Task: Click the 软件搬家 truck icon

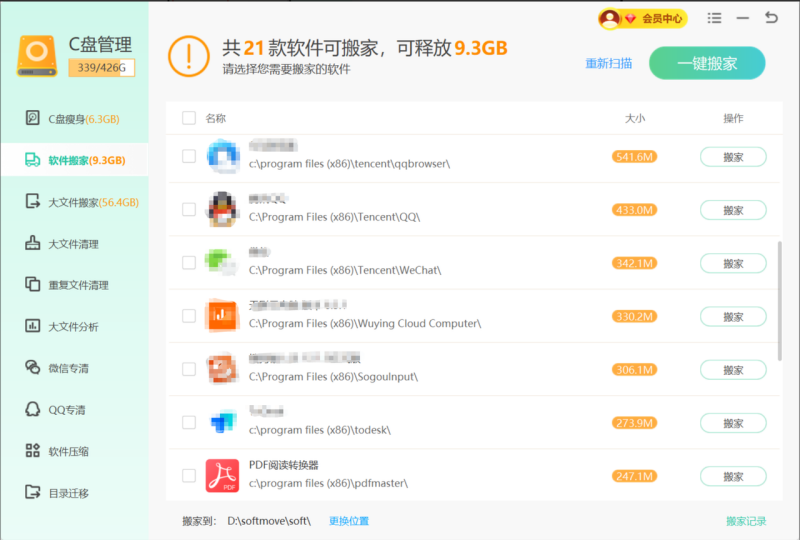Action: [33, 160]
